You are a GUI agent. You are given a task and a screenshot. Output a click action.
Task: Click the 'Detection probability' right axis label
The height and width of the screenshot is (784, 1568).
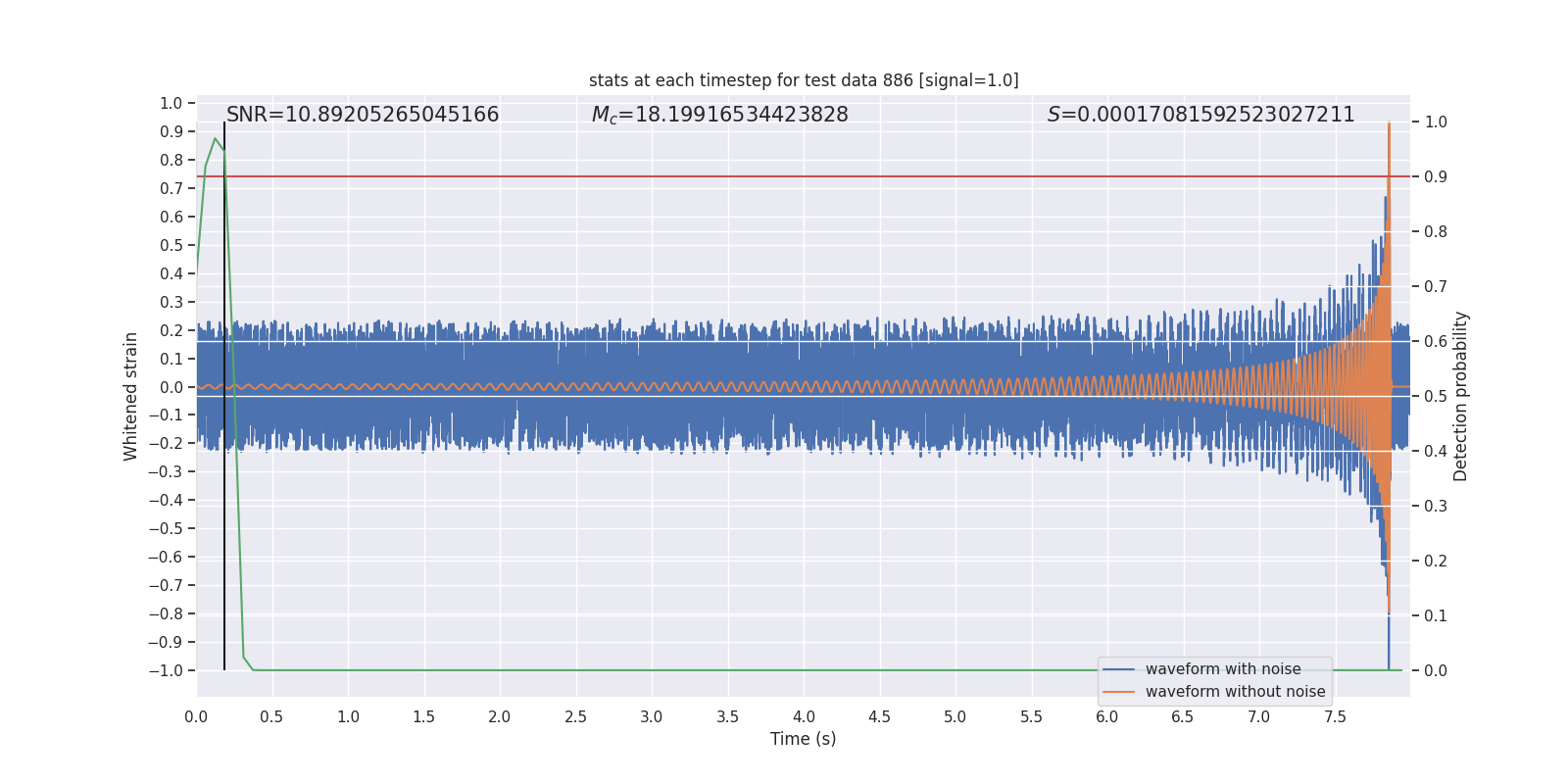click(1461, 396)
